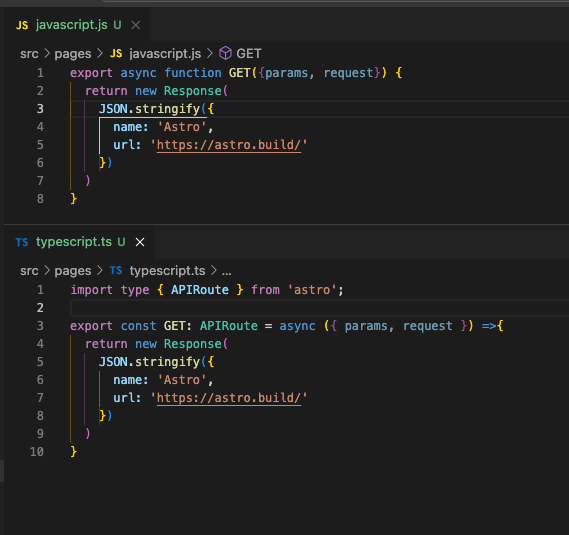Screen dimensions: 569x535
Task: Click the javascript.js filename in the breadcrumb
Action: click(165, 54)
